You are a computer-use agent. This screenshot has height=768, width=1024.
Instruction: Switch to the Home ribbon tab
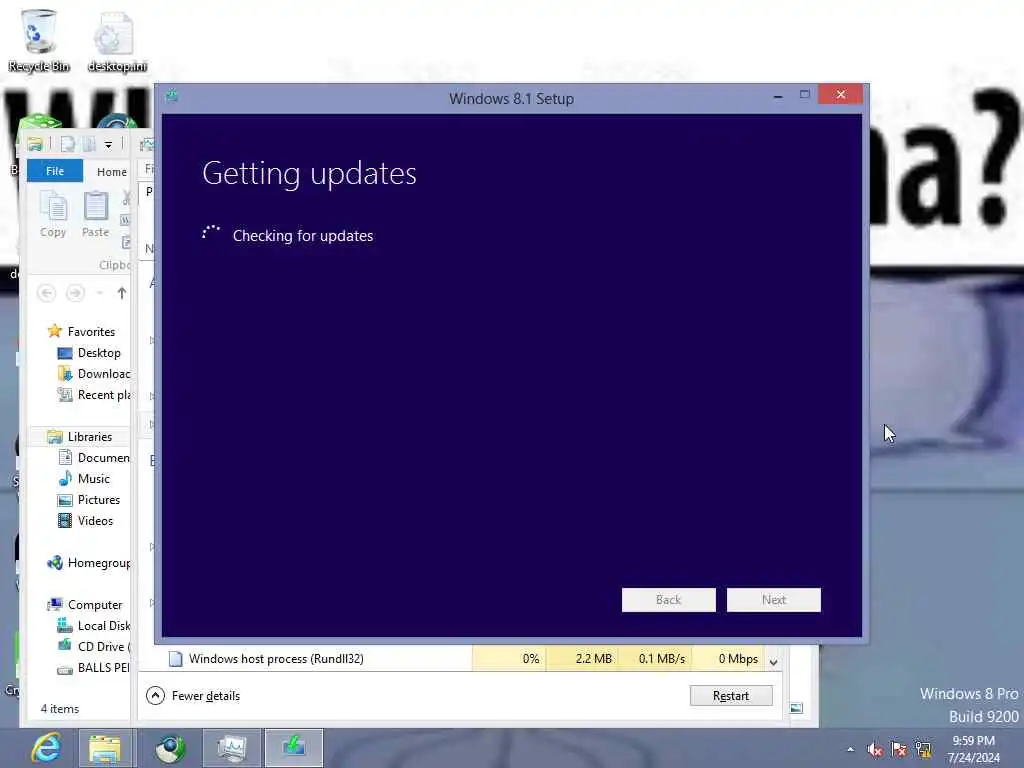112,172
